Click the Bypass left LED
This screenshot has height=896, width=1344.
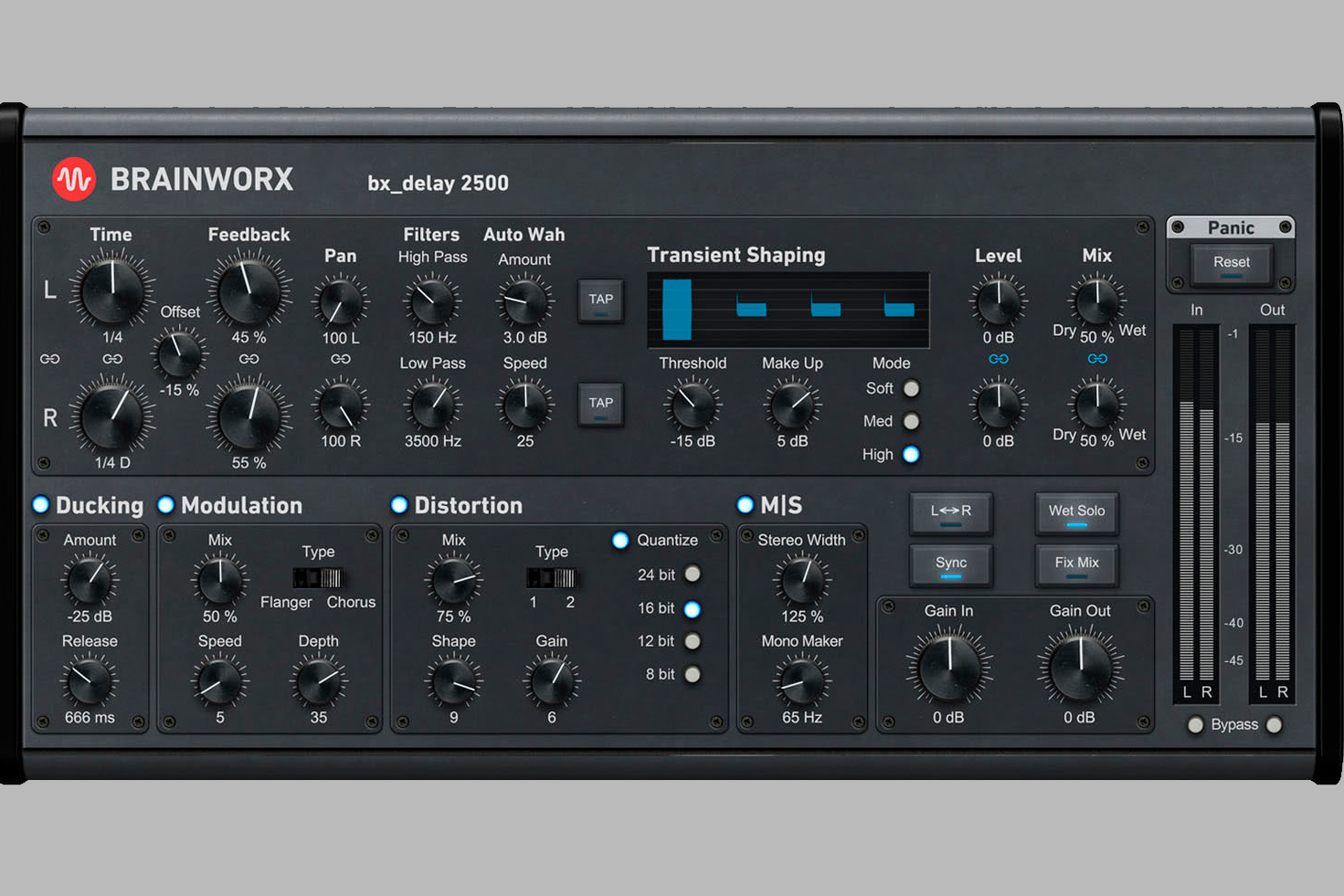(1195, 725)
